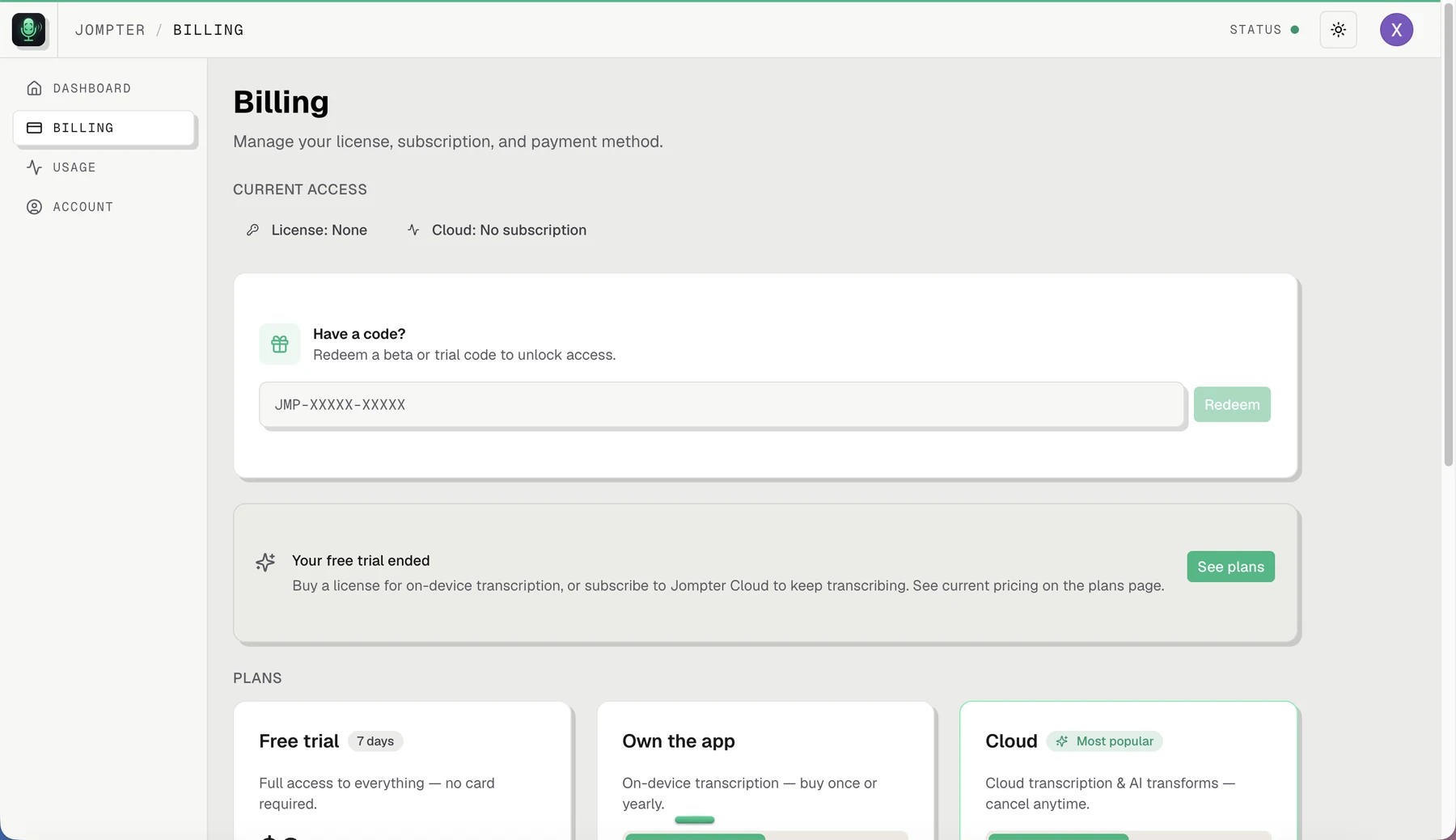The height and width of the screenshot is (840, 1456).
Task: Focus the JMP-XXXXX-XXXXX code input field
Action: [x=722, y=404]
